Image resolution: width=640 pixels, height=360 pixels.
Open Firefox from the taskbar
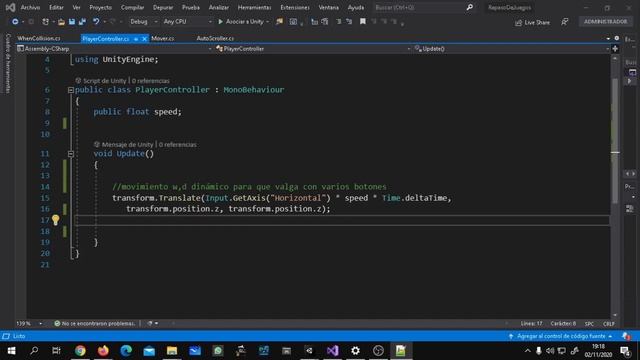[103, 351]
